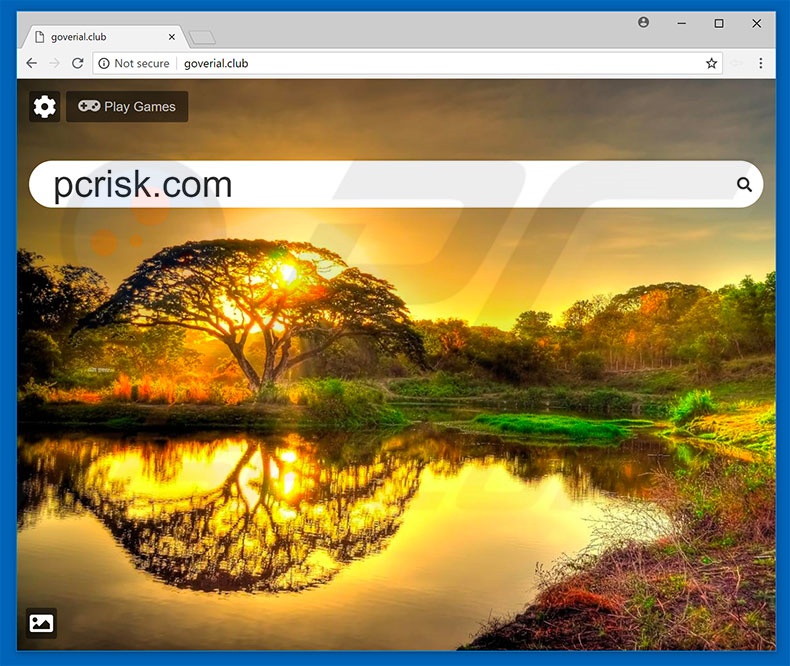Open the background image picker icon

point(41,623)
